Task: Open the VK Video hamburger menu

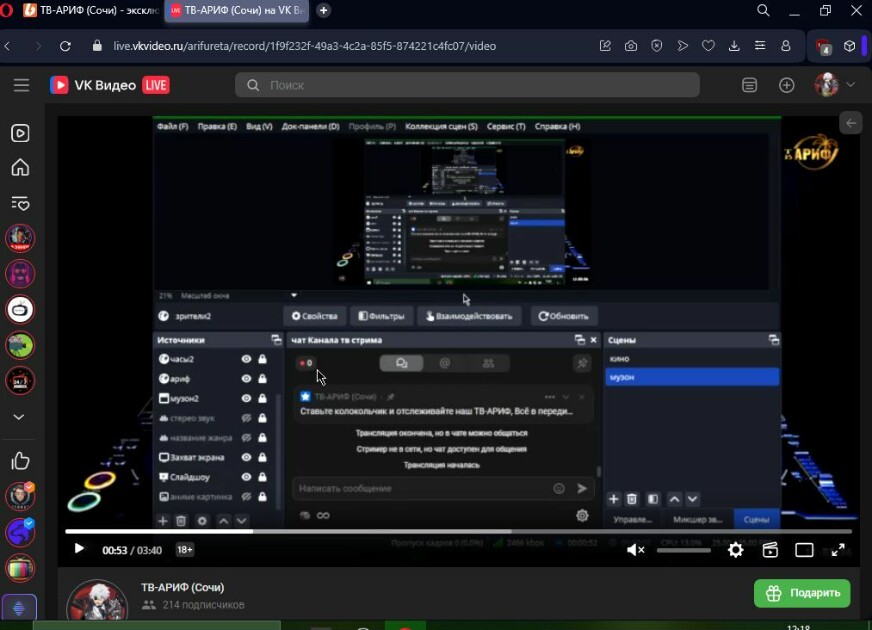Action: click(x=21, y=85)
